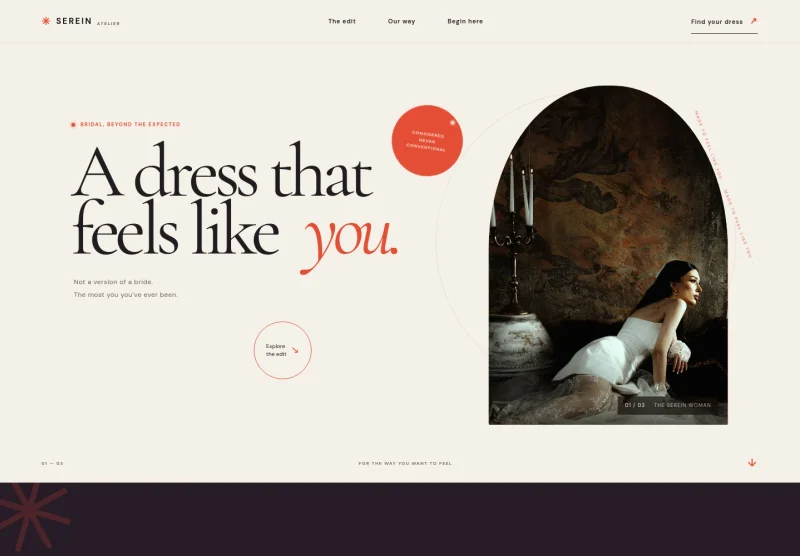Open the SEREIN Atelier home link
Screen dimensions: 800x556
[81, 21]
